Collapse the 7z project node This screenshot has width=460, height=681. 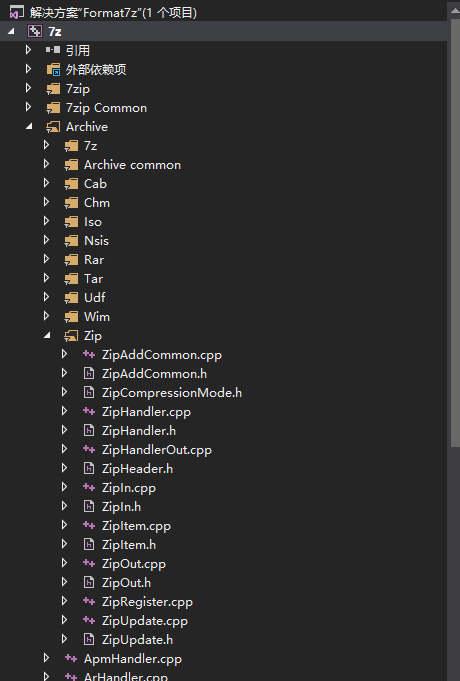[11, 31]
